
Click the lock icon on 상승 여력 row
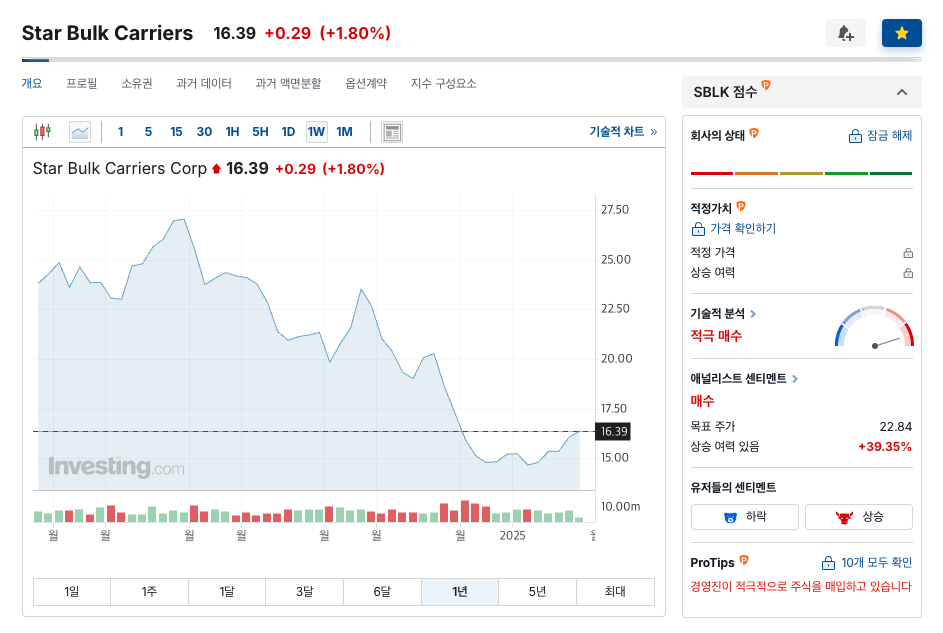(908, 273)
